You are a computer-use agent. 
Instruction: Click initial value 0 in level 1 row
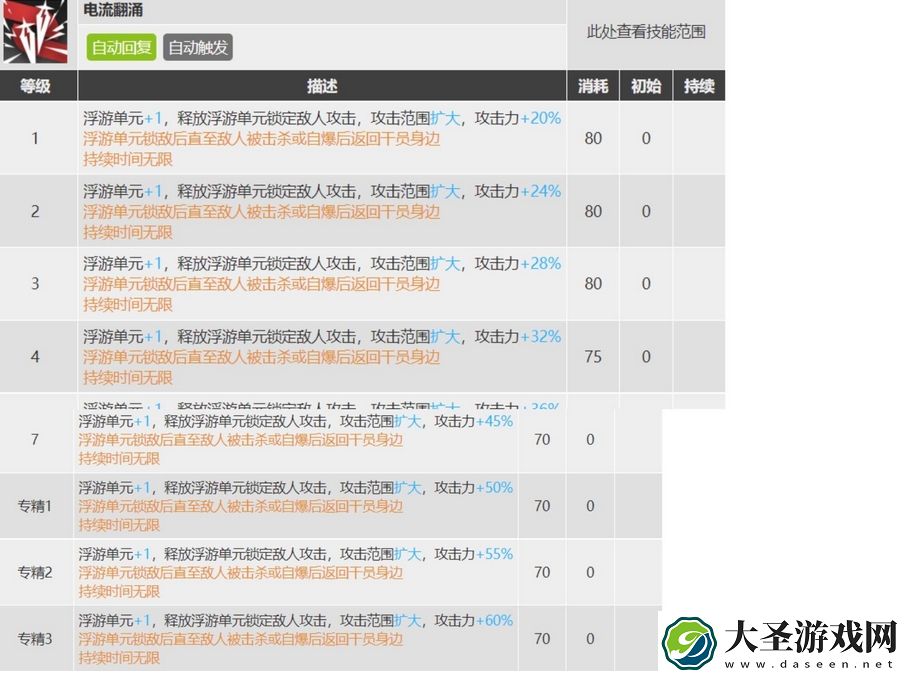646,138
